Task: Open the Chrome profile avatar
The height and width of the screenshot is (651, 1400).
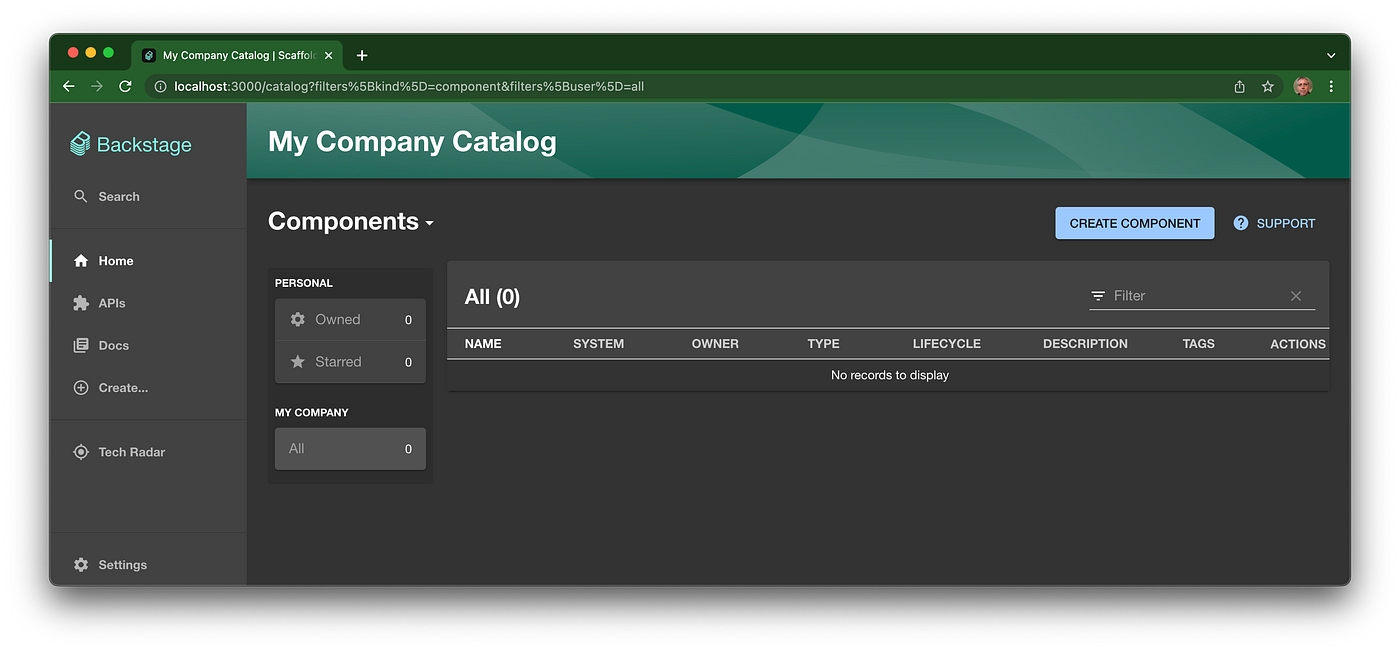Action: click(x=1302, y=86)
